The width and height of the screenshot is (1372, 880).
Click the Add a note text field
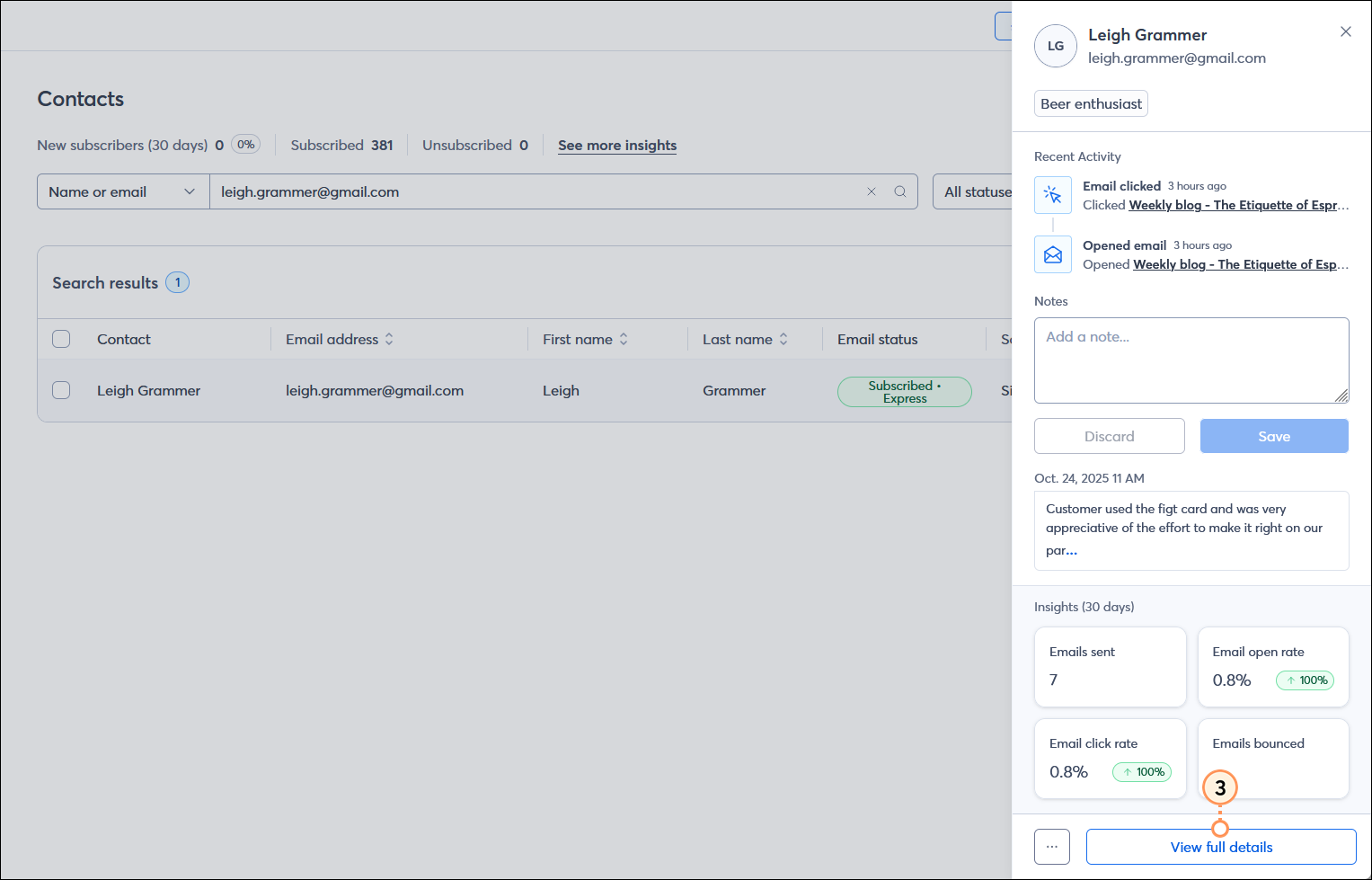point(1191,360)
